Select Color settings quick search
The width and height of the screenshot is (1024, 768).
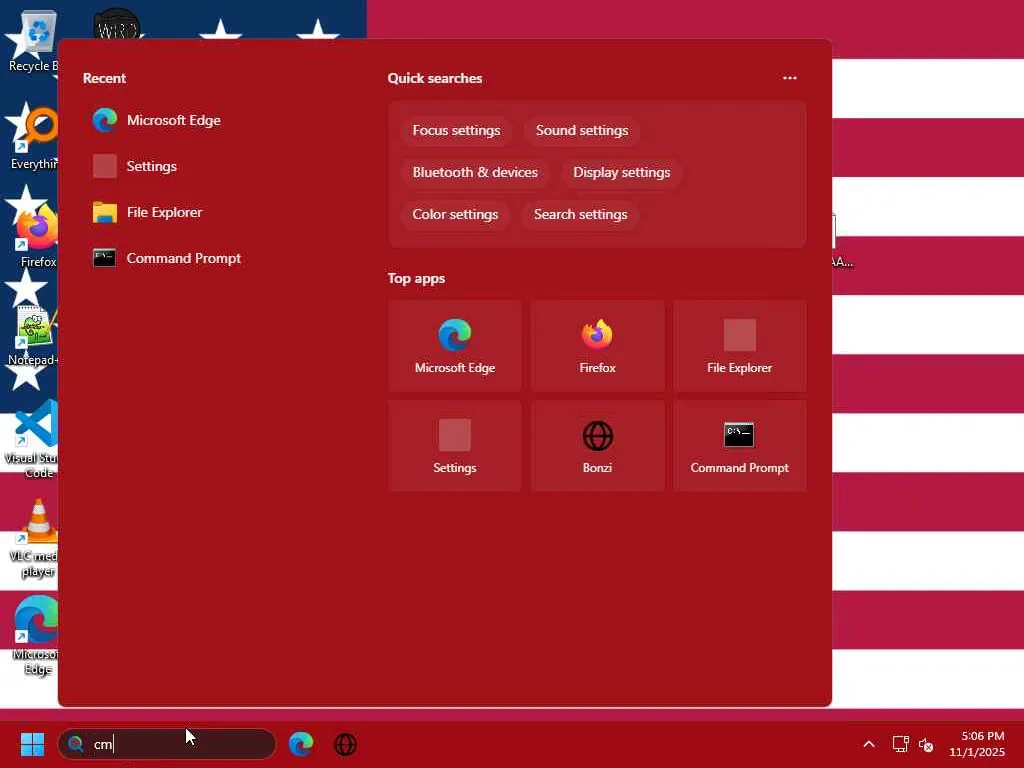coord(455,214)
